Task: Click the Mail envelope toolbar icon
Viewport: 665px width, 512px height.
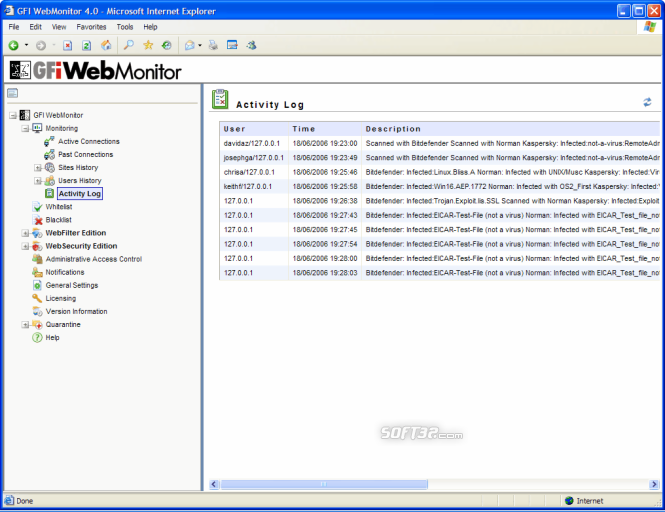Action: tap(190, 45)
